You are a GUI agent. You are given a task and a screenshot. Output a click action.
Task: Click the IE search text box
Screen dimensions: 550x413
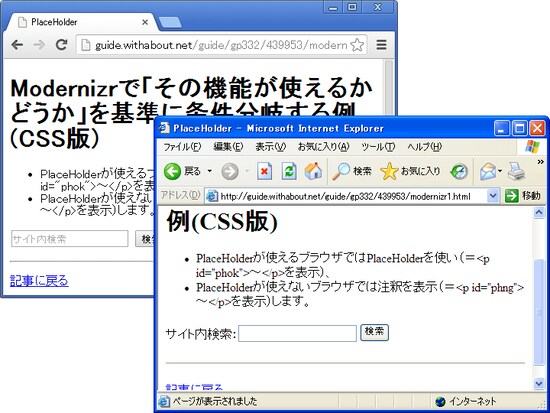coord(297,333)
